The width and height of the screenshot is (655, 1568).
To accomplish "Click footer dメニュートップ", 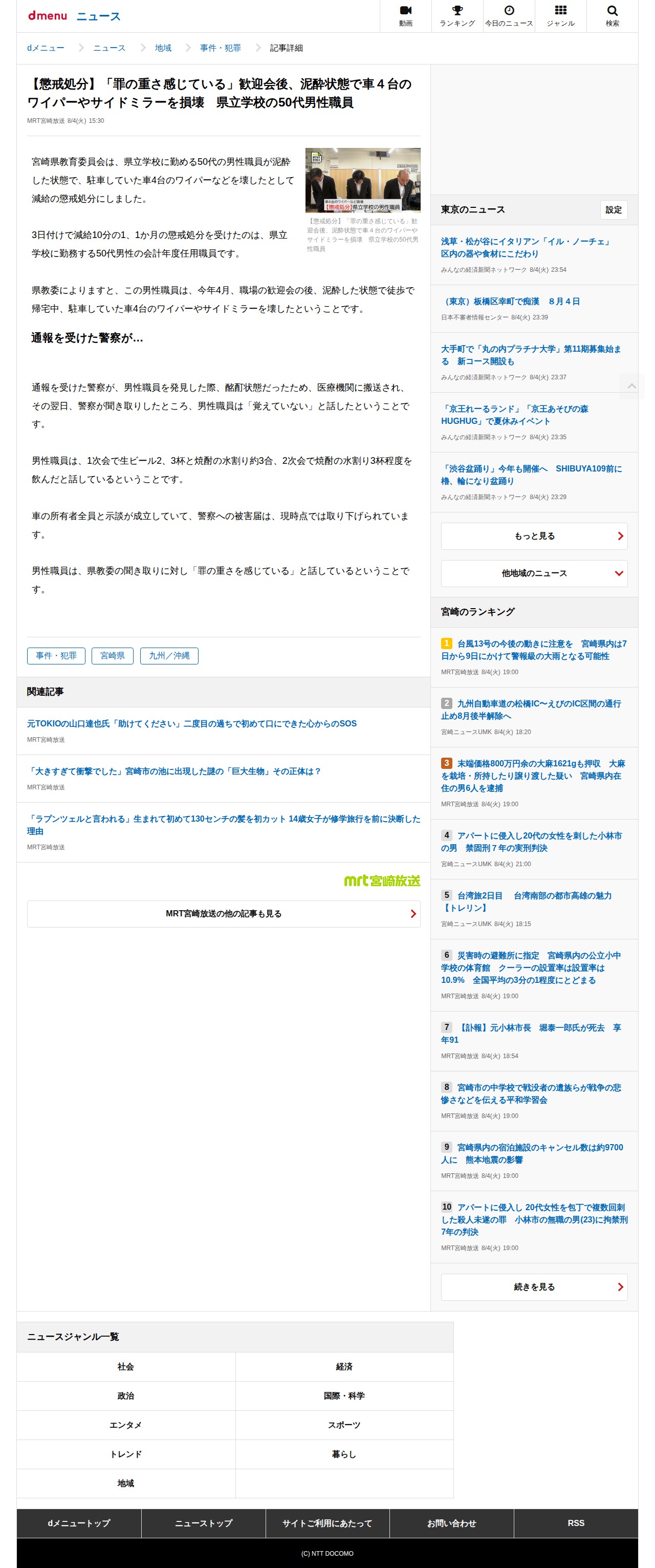I will tap(79, 1523).
